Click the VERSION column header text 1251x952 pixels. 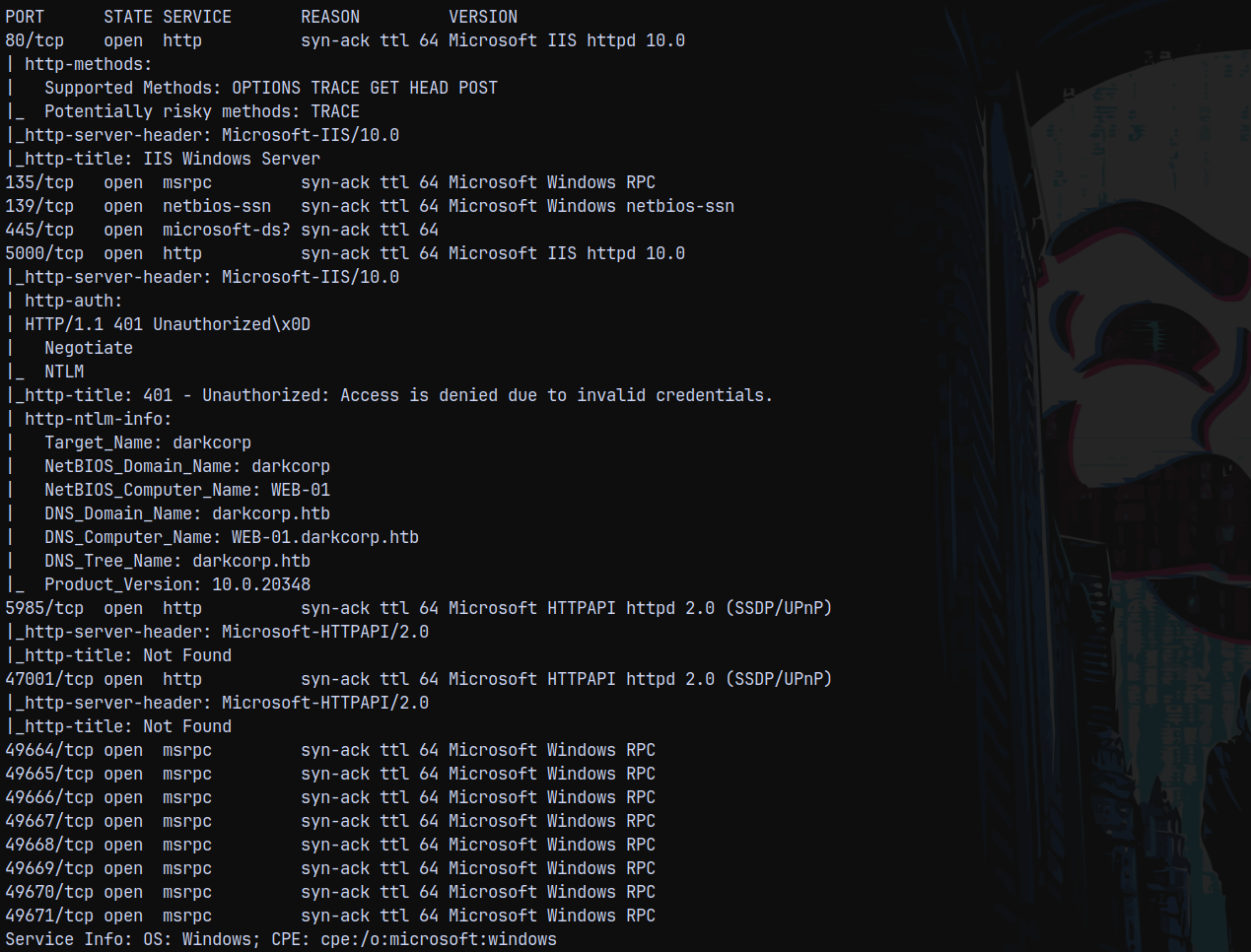pyautogui.click(x=483, y=17)
